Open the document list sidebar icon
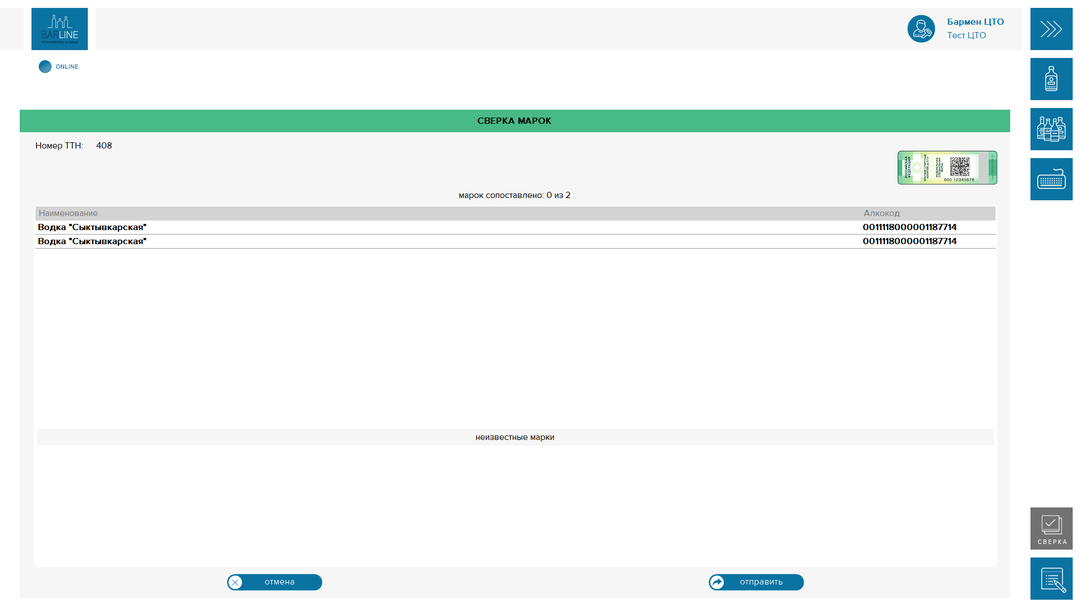1080x607 pixels. (x=1051, y=579)
